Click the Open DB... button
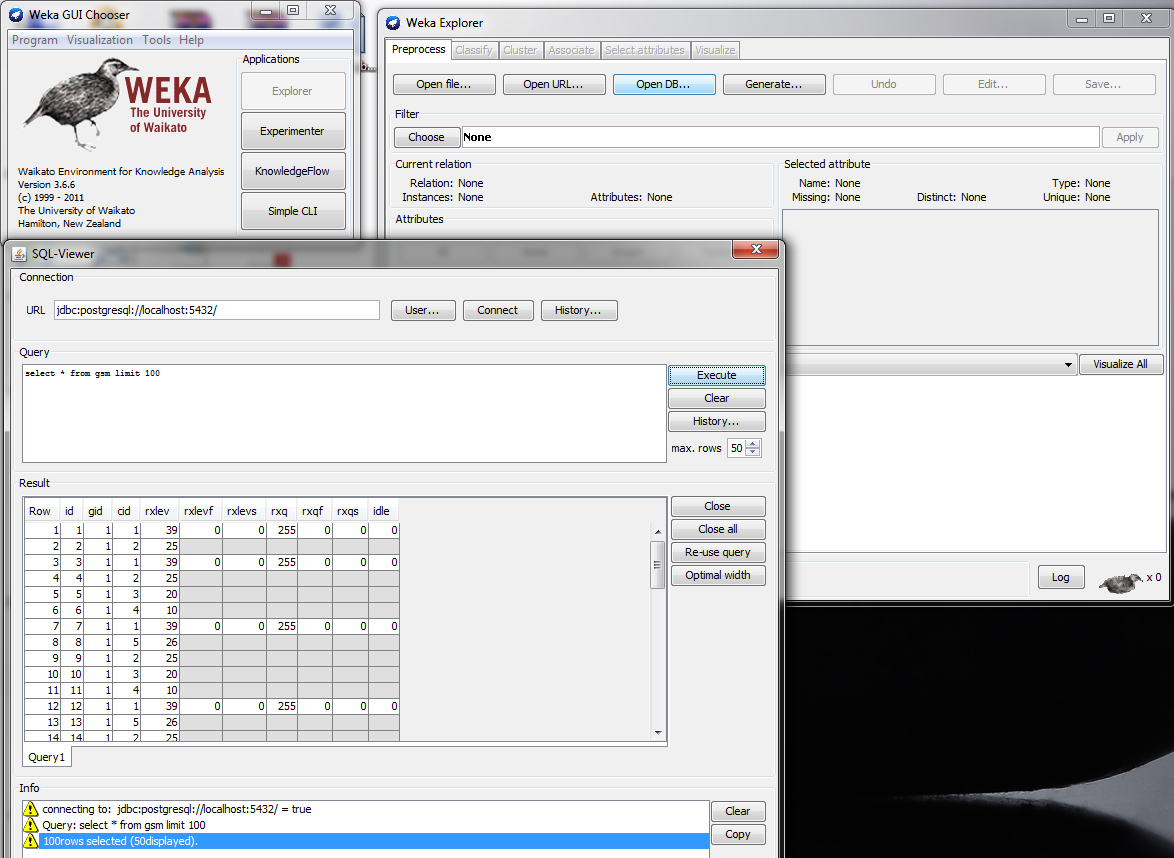Image resolution: width=1174 pixels, height=858 pixels. click(663, 85)
